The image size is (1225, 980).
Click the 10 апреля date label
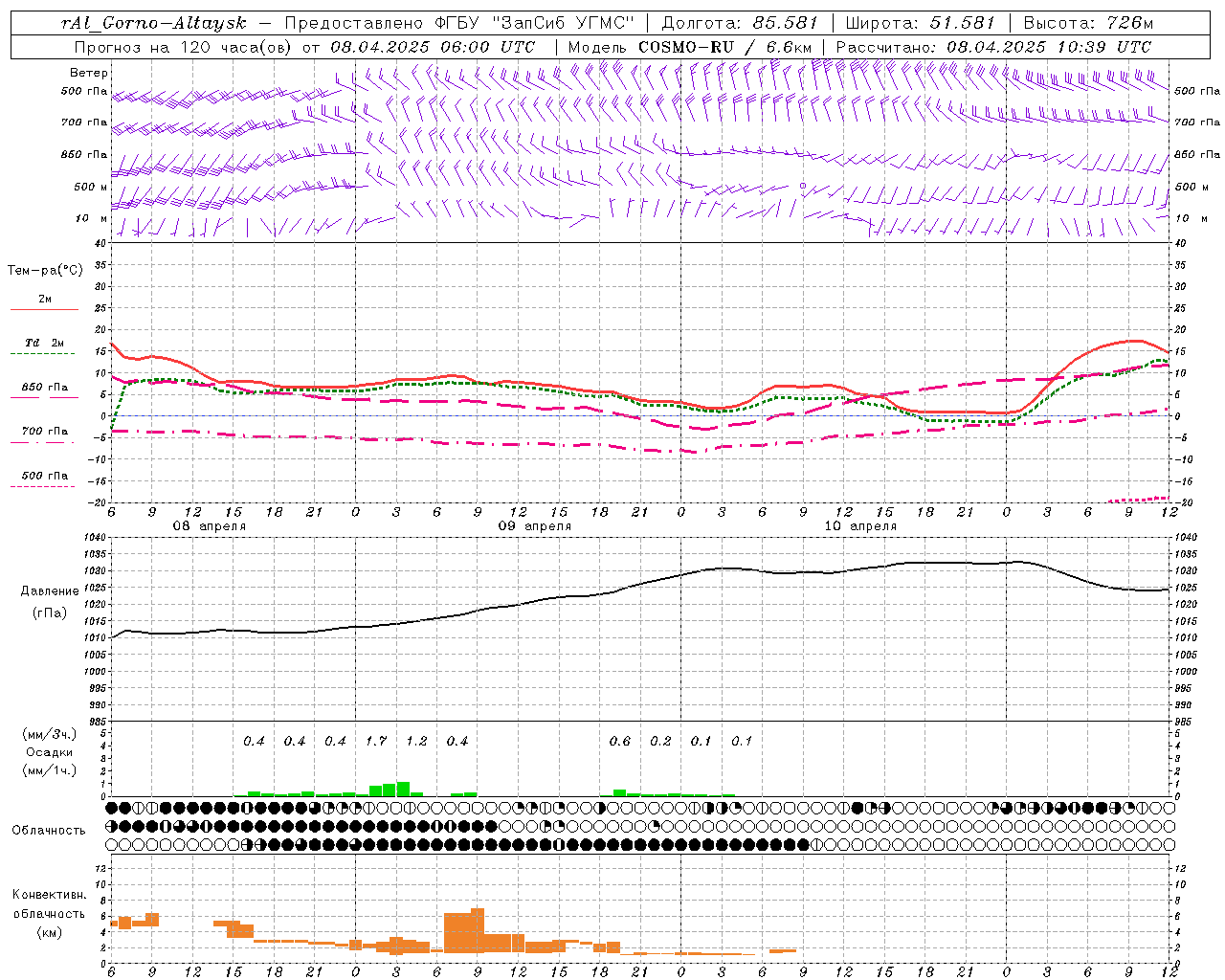[x=859, y=526]
